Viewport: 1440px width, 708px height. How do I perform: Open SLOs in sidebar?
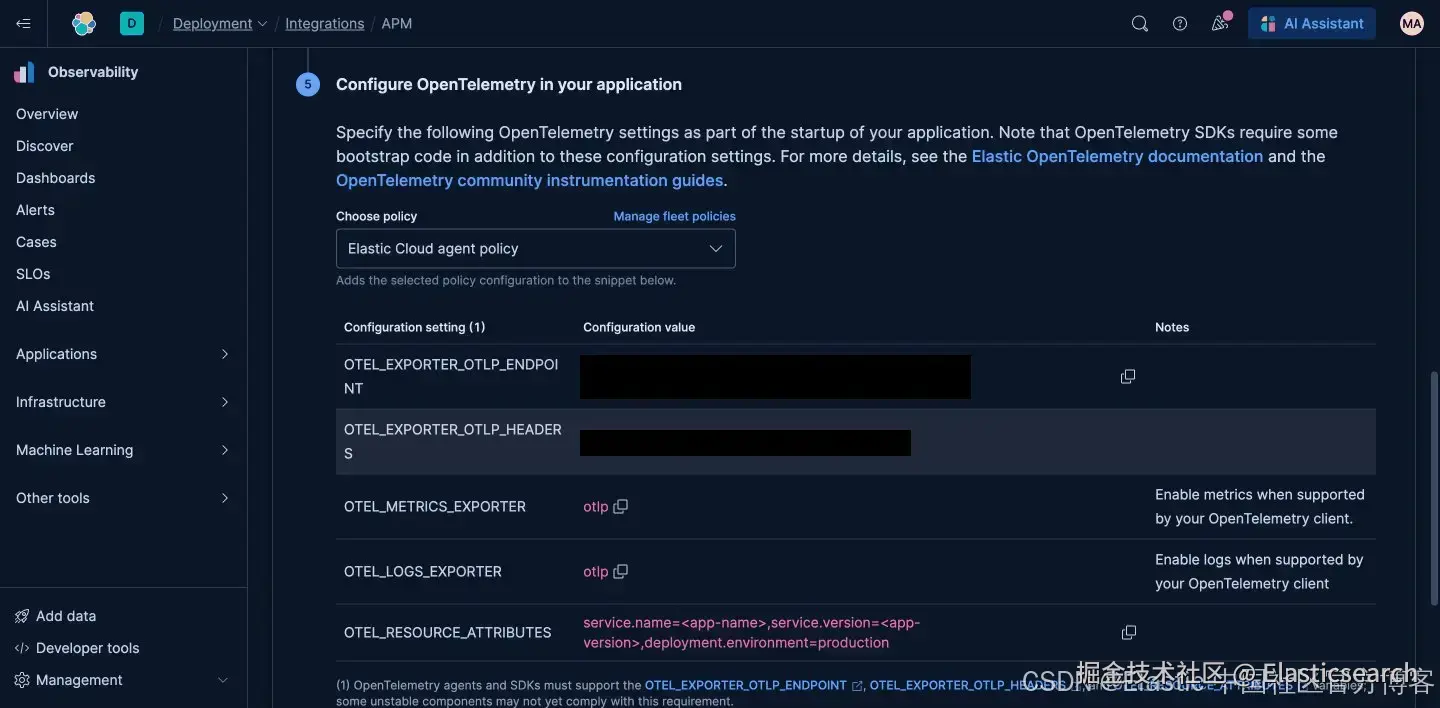pos(33,274)
